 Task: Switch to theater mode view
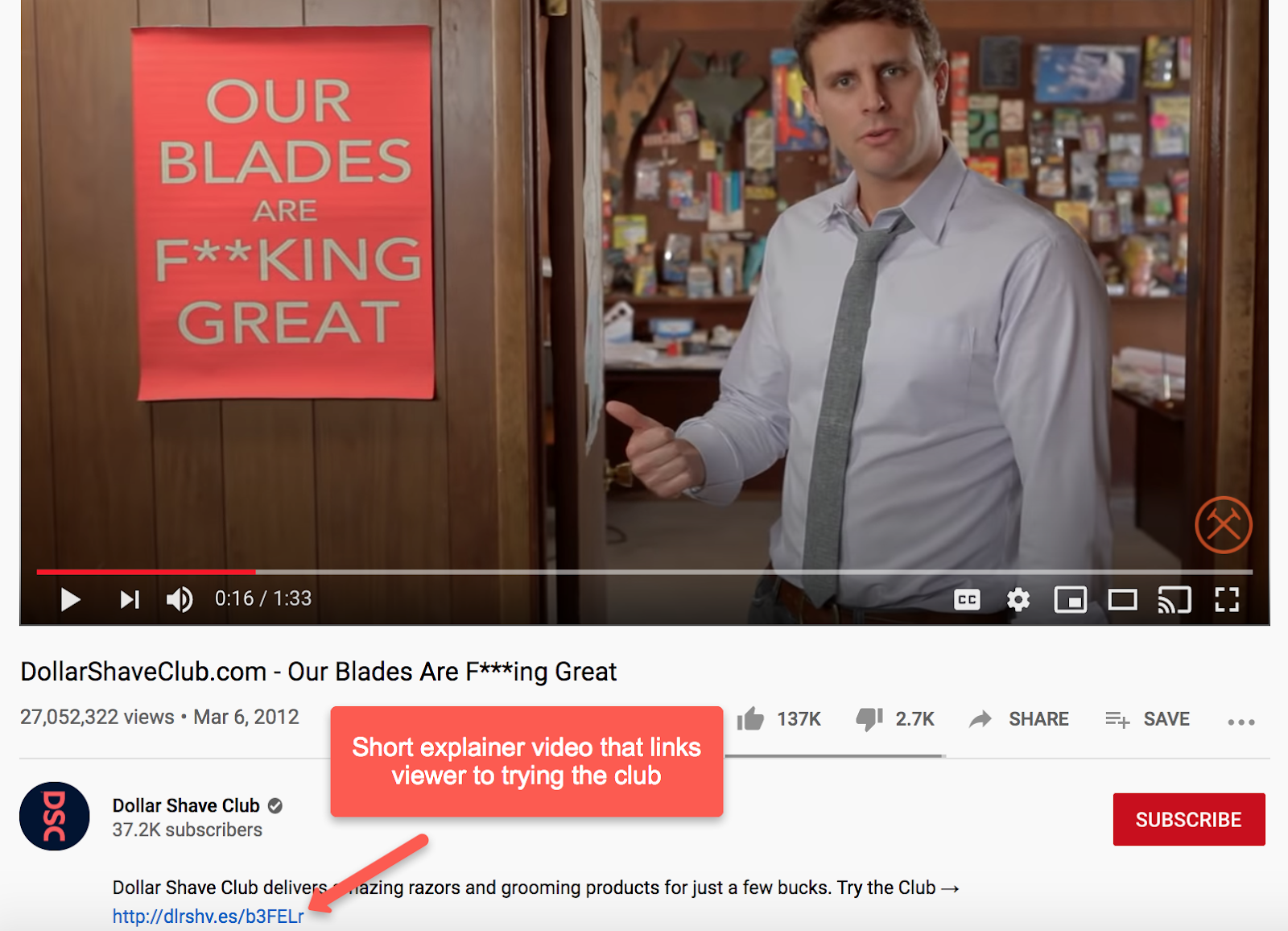[1122, 600]
